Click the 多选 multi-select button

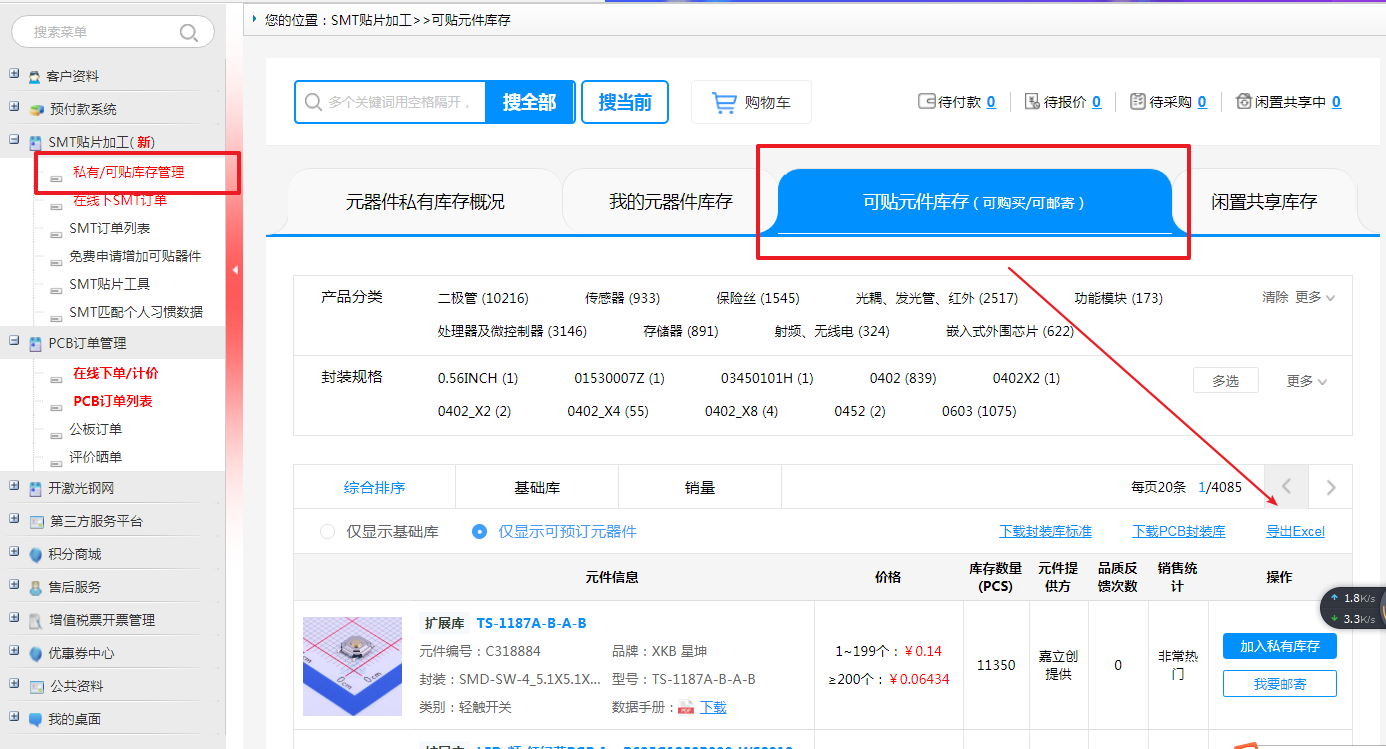tap(1225, 381)
